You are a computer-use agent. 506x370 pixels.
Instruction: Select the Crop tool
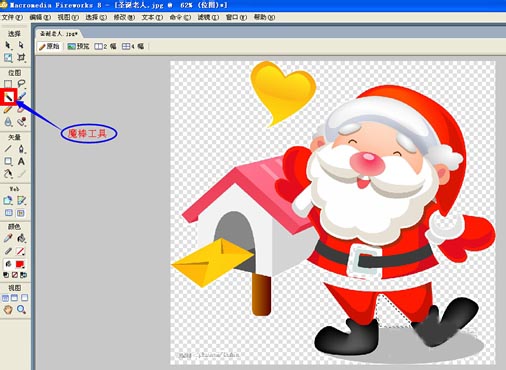click(21, 57)
